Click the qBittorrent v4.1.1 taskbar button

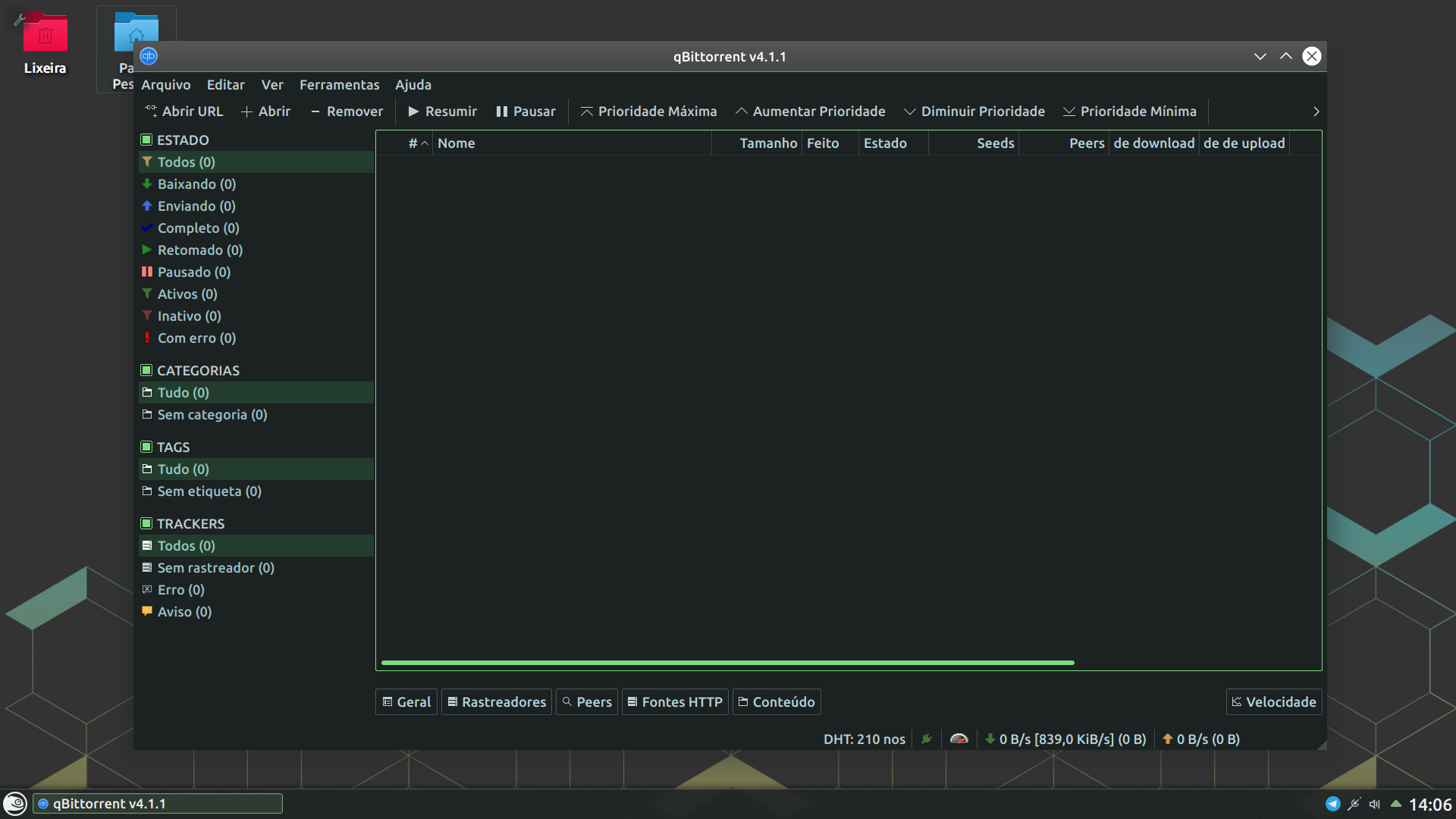pos(158,804)
